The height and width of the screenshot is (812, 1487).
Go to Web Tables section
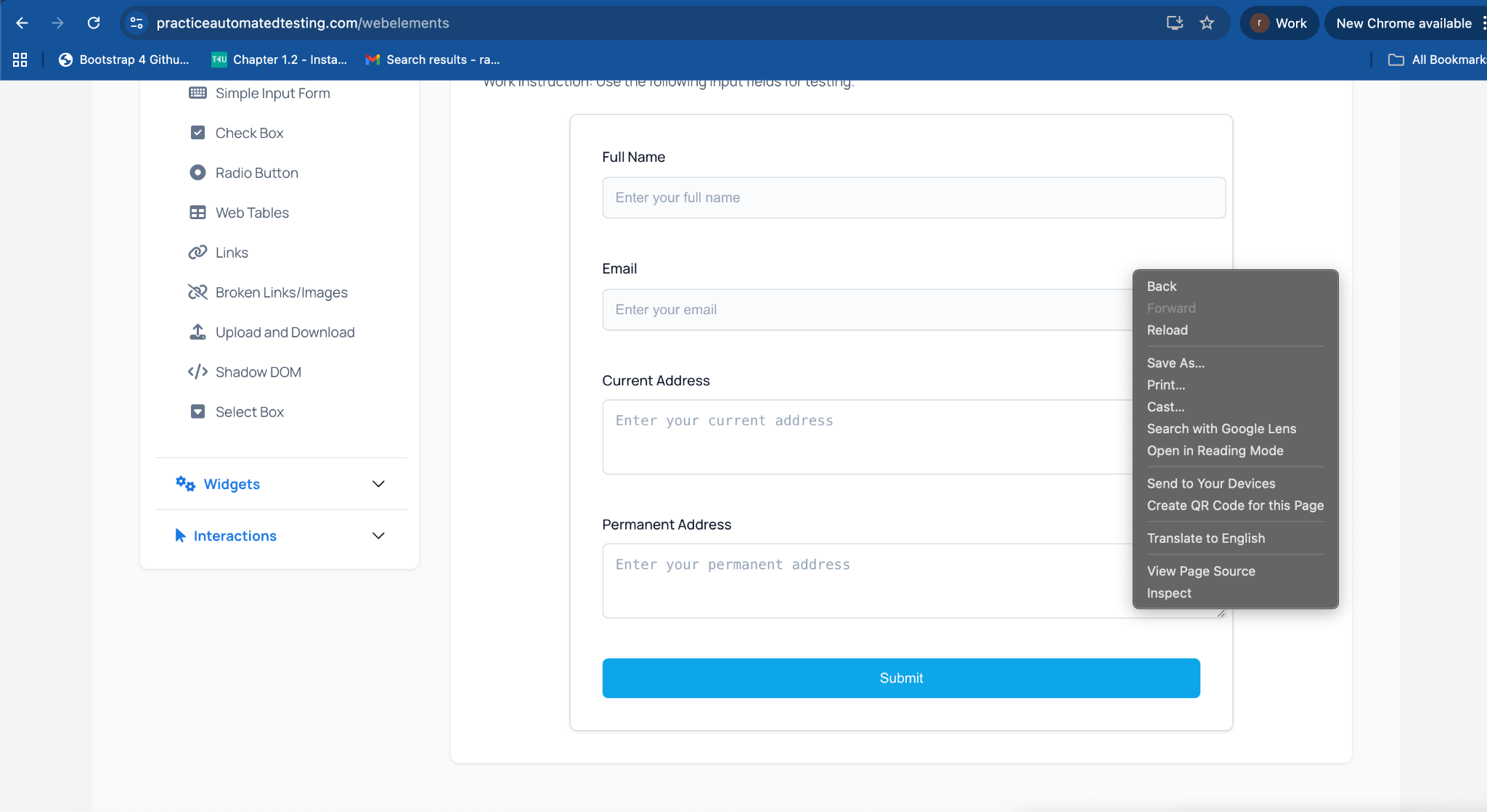[x=252, y=213]
